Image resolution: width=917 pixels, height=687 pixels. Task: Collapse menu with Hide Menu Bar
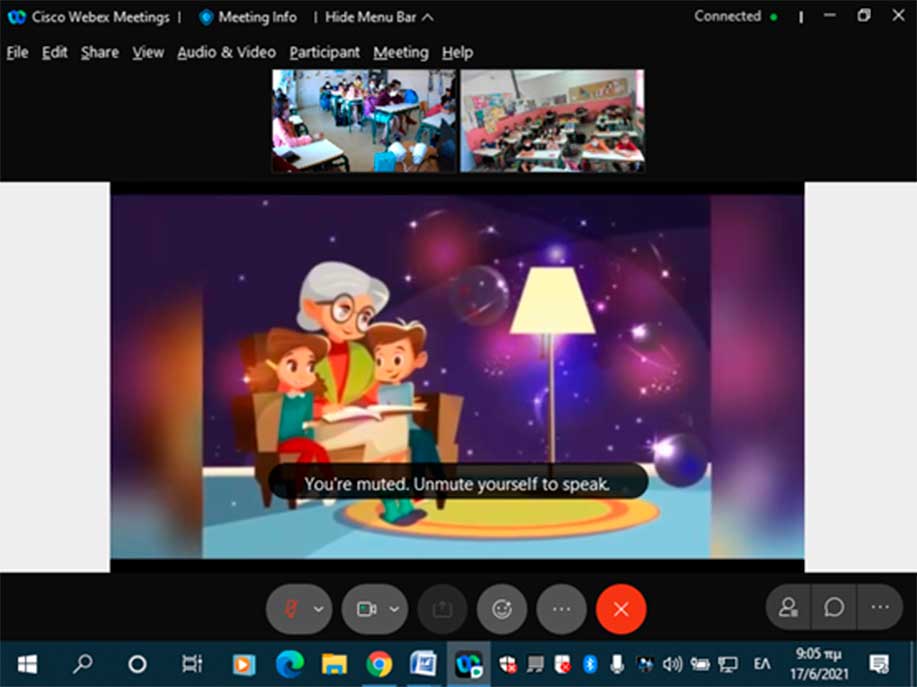(x=379, y=17)
